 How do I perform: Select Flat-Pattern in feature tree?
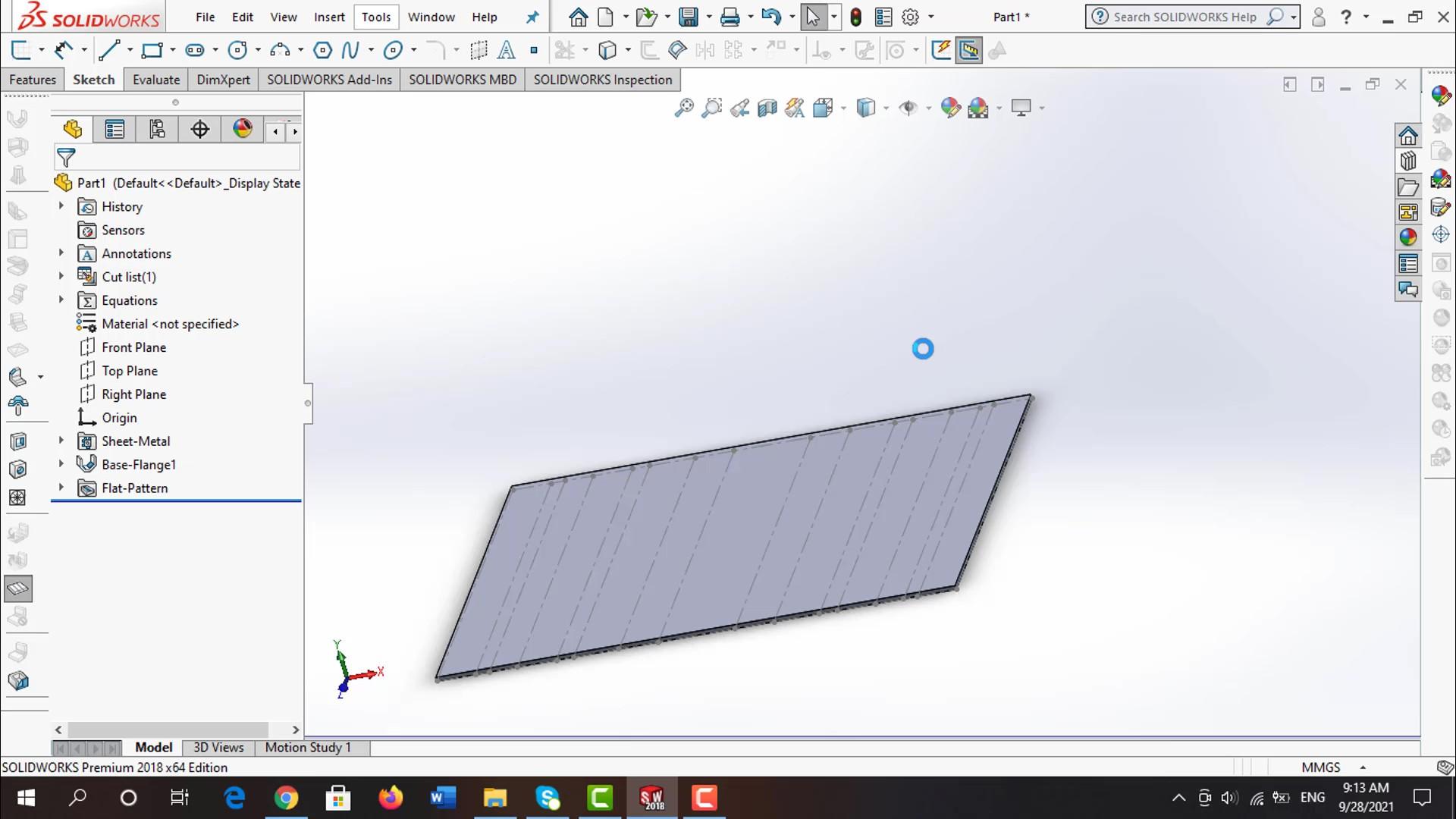(x=134, y=488)
